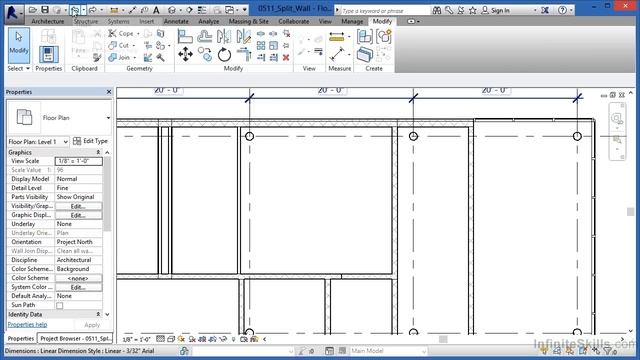Select the Align tool icon
This screenshot has width=640, height=360.
point(185,37)
